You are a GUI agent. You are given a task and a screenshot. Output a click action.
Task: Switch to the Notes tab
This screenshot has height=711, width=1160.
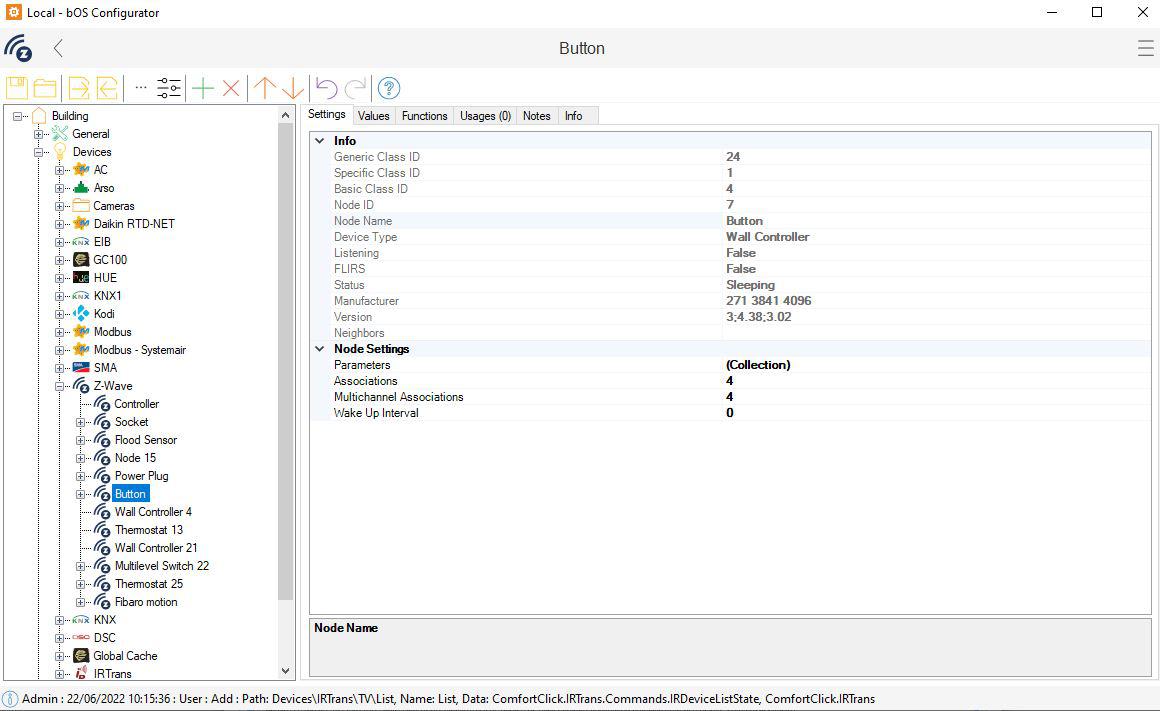[536, 115]
